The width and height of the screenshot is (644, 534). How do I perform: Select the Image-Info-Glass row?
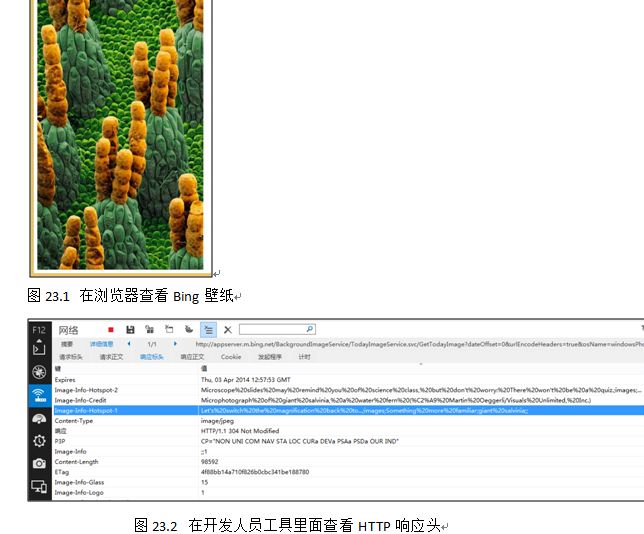pos(348,482)
